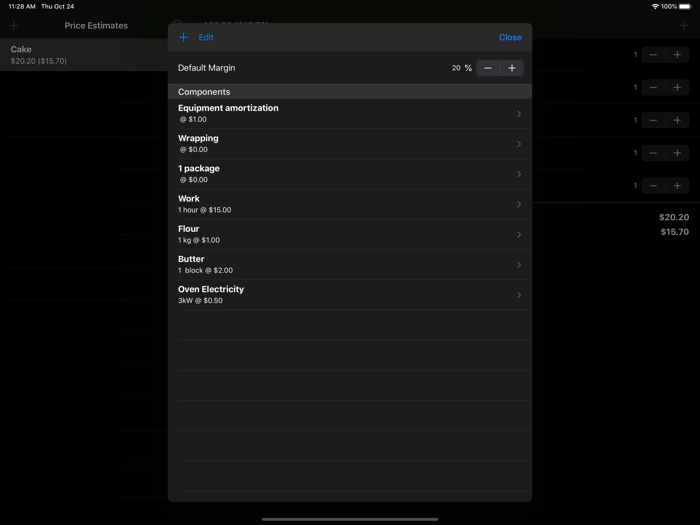Add a new price estimate in sidebar

coord(14,25)
